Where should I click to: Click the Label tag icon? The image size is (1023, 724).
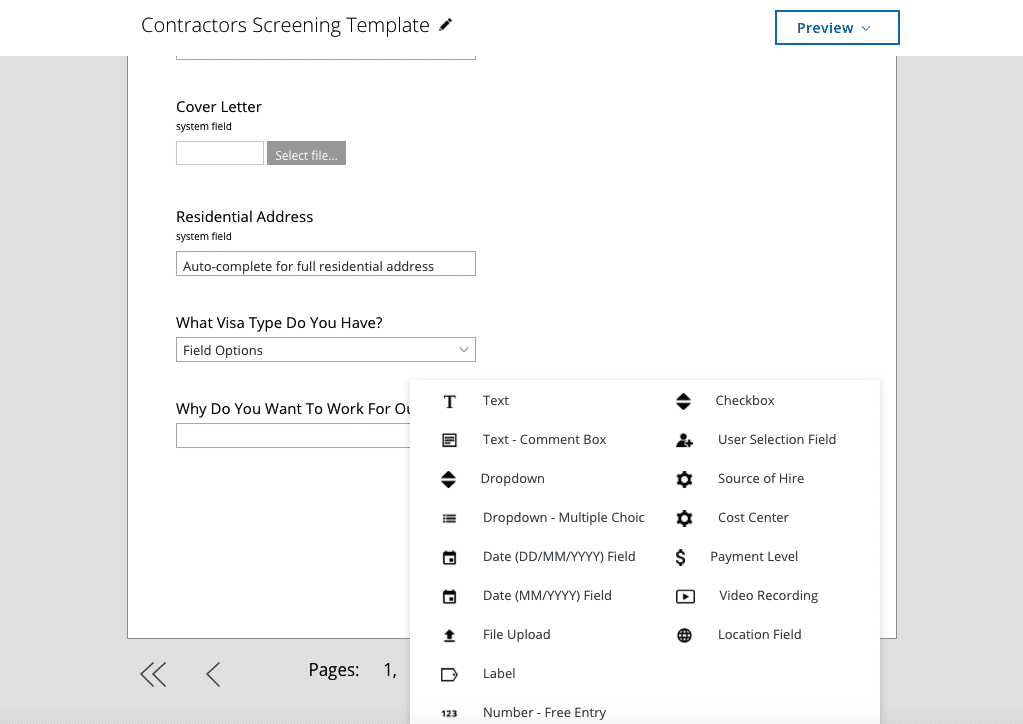pos(450,674)
